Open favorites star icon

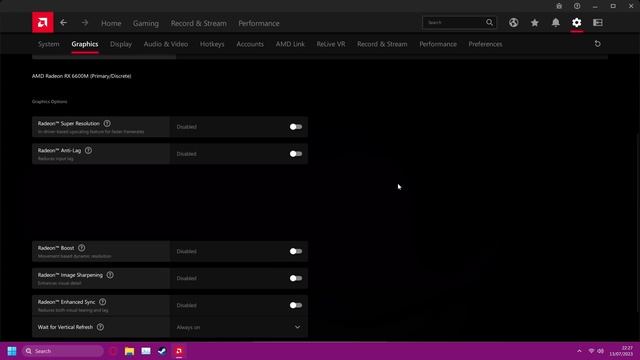[x=535, y=23]
